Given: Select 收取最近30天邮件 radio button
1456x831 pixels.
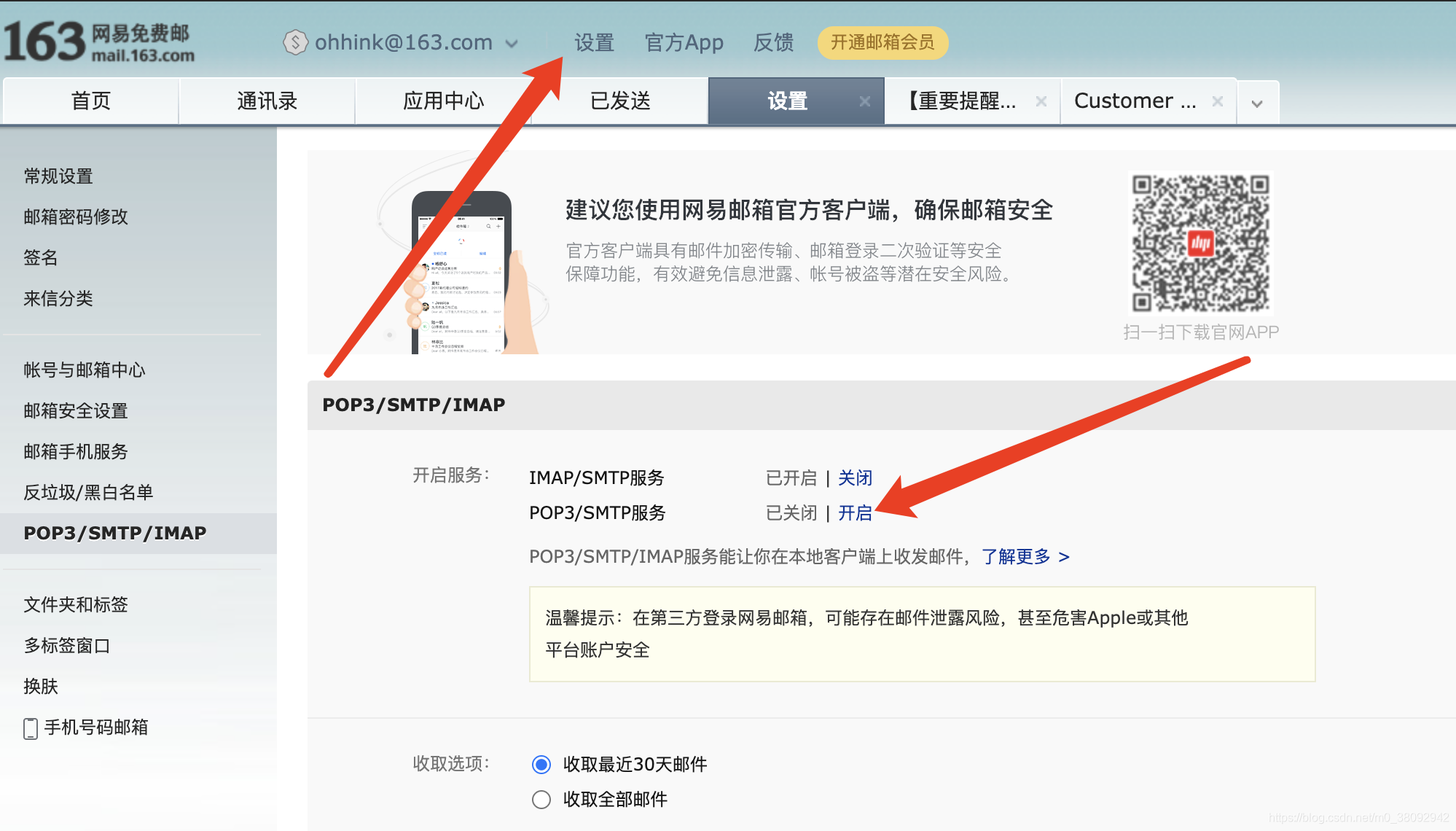Looking at the screenshot, I should coord(541,764).
